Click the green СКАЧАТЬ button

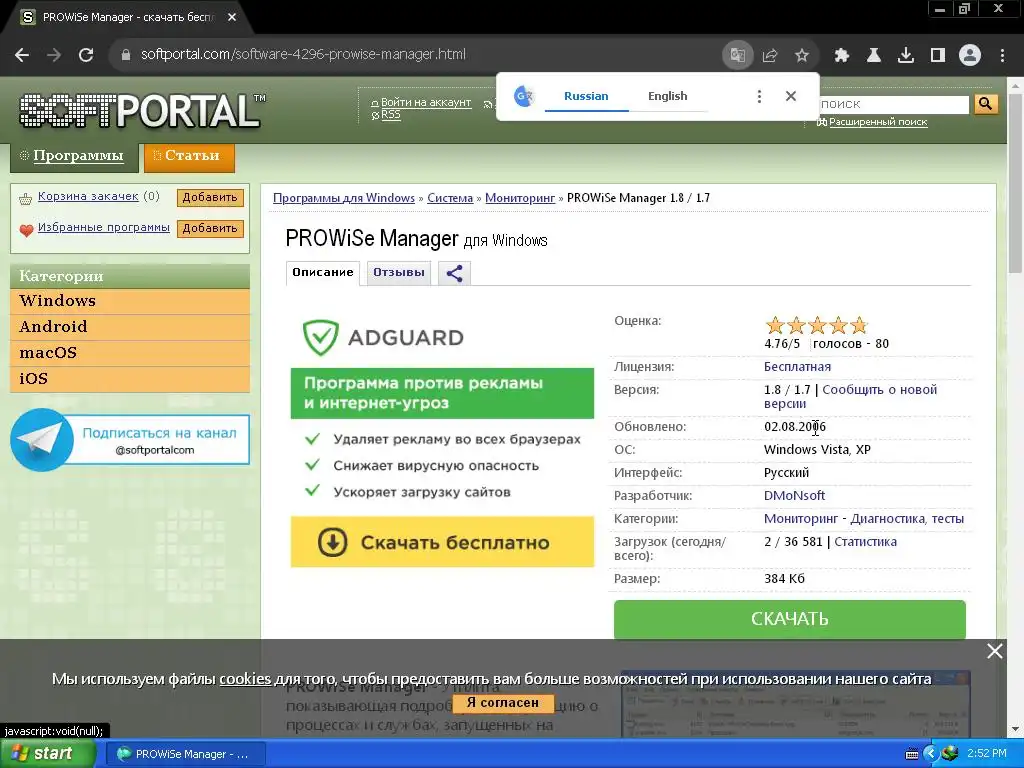(790, 619)
